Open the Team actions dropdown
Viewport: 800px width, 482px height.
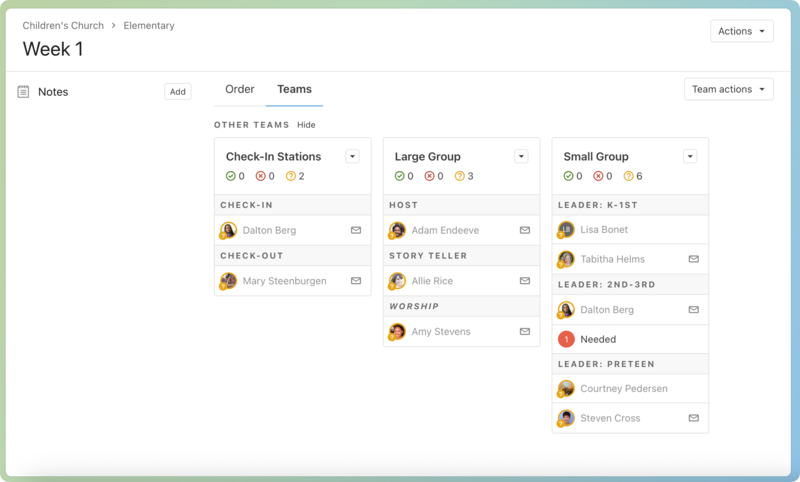[729, 90]
